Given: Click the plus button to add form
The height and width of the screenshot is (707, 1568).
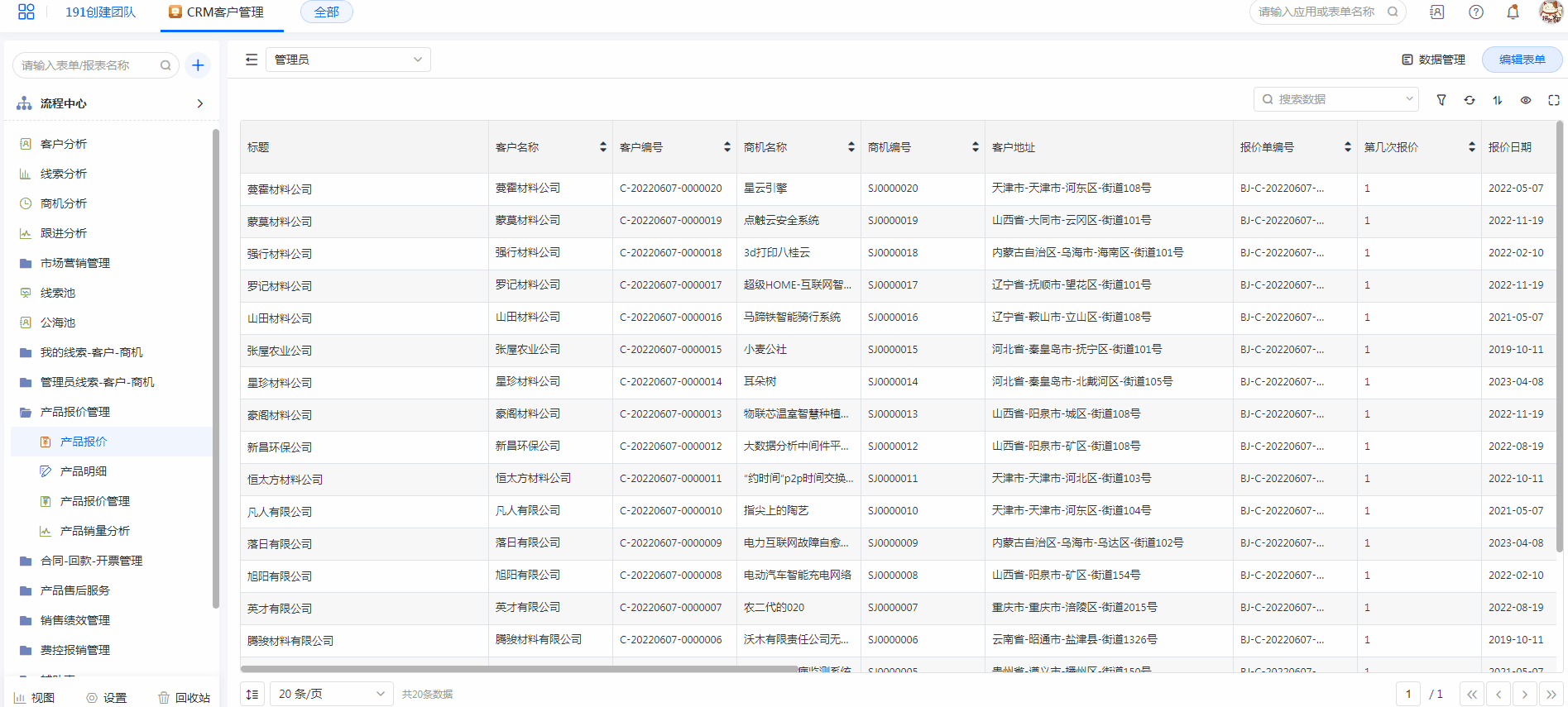Looking at the screenshot, I should 198,65.
